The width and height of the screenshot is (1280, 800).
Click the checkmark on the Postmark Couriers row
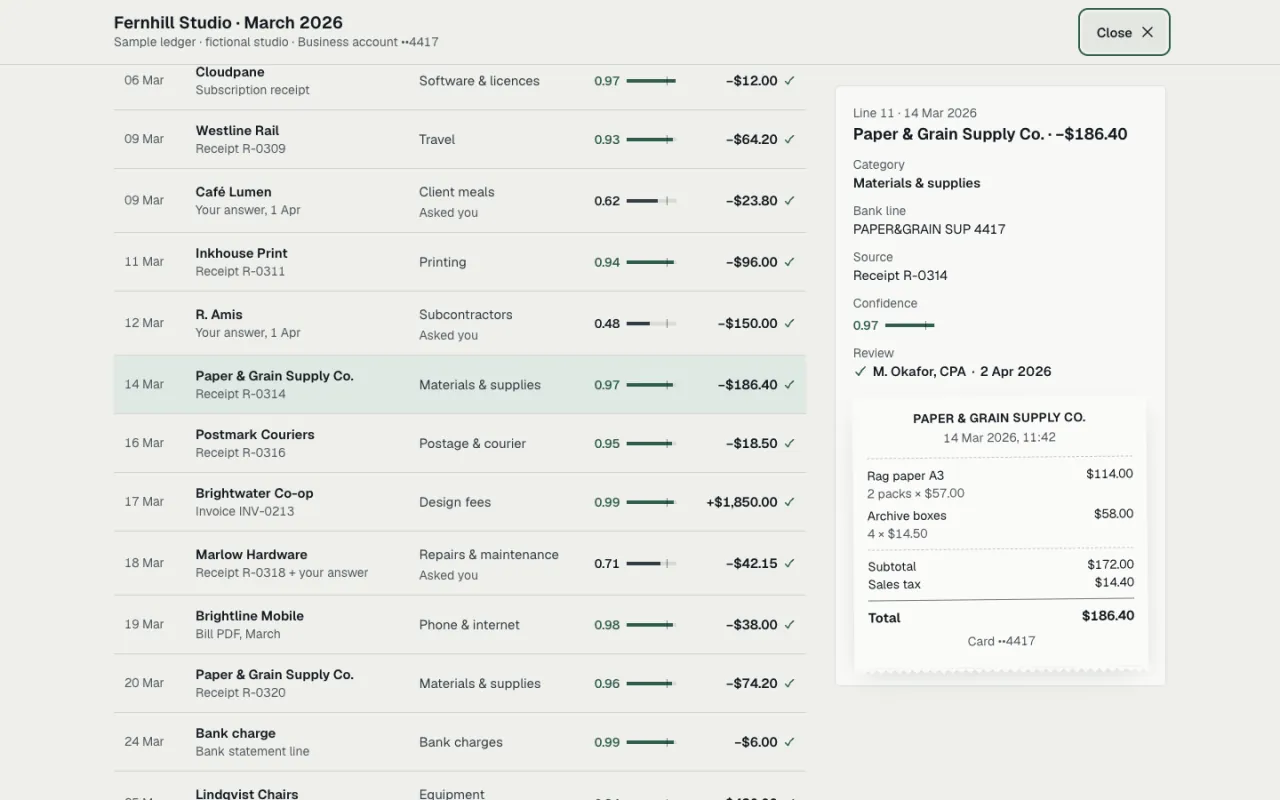pyautogui.click(x=790, y=444)
